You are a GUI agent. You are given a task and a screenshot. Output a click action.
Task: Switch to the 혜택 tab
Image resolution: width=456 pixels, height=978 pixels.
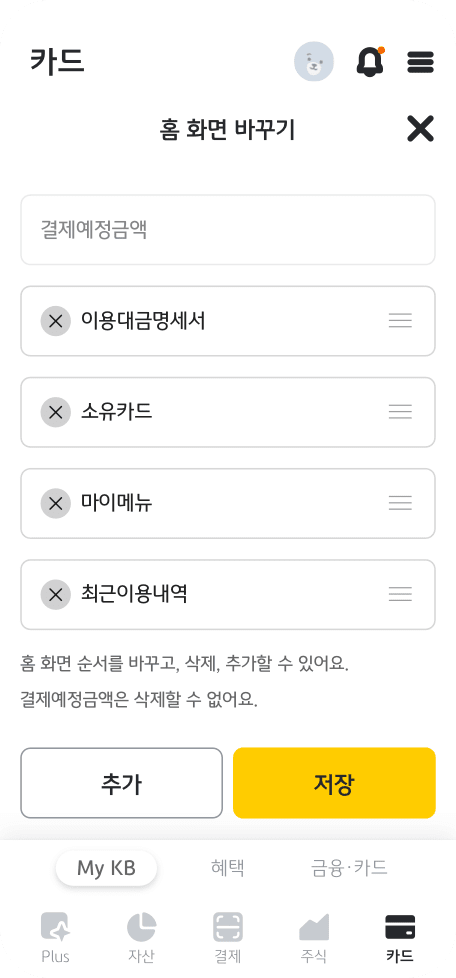[x=228, y=868]
